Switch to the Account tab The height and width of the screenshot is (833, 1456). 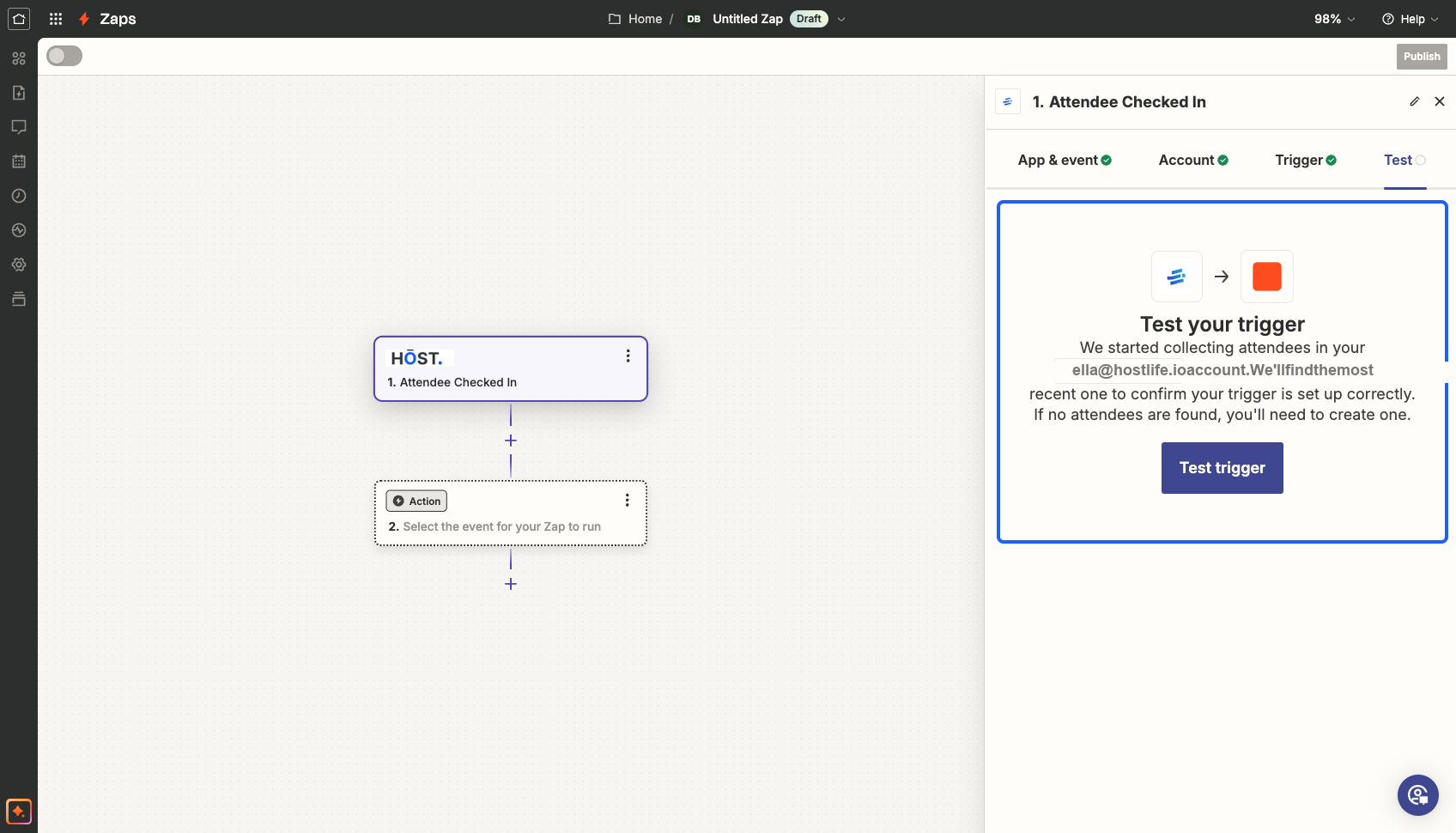pos(1193,160)
